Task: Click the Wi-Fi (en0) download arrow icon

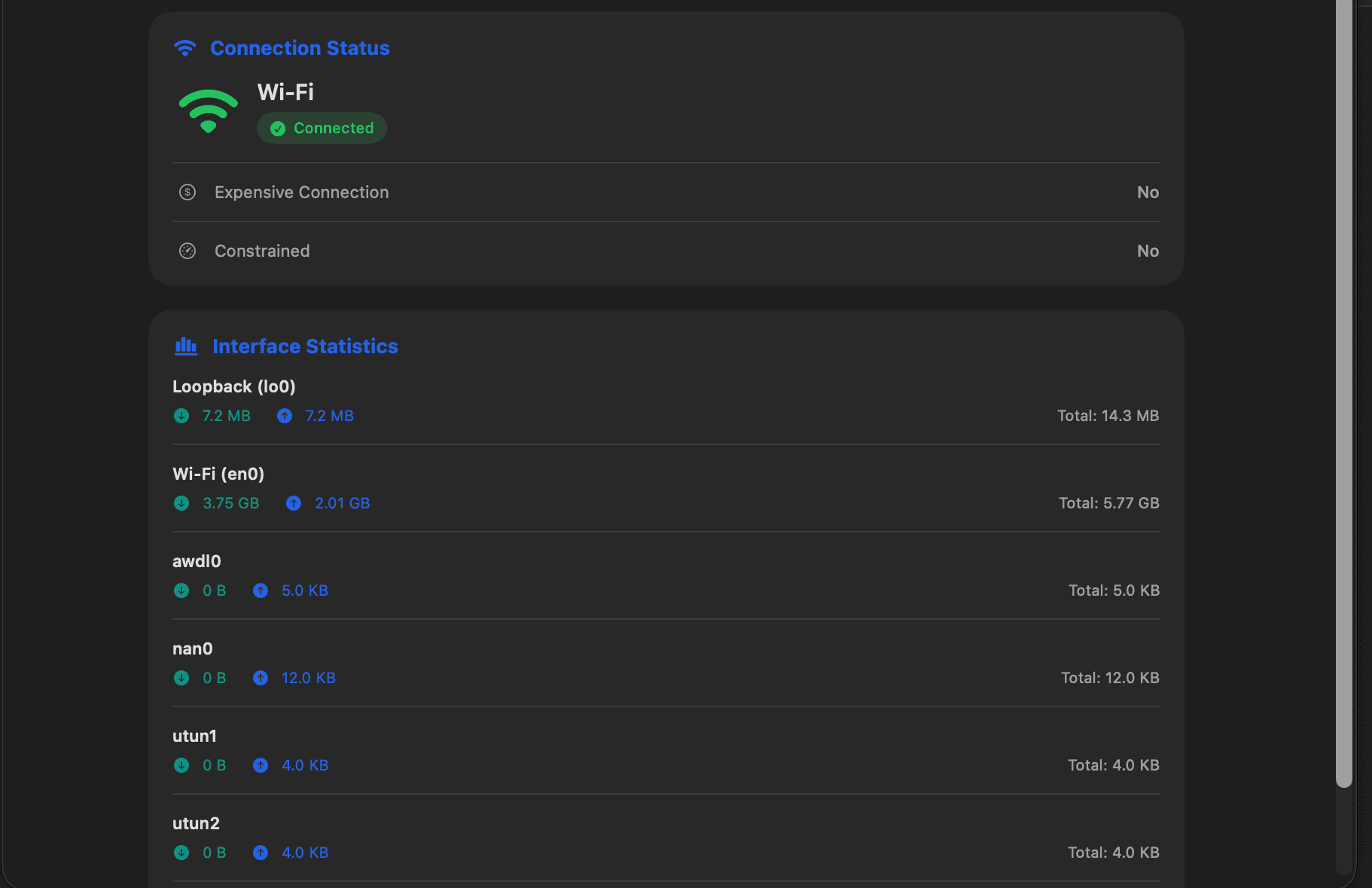Action: (x=181, y=503)
